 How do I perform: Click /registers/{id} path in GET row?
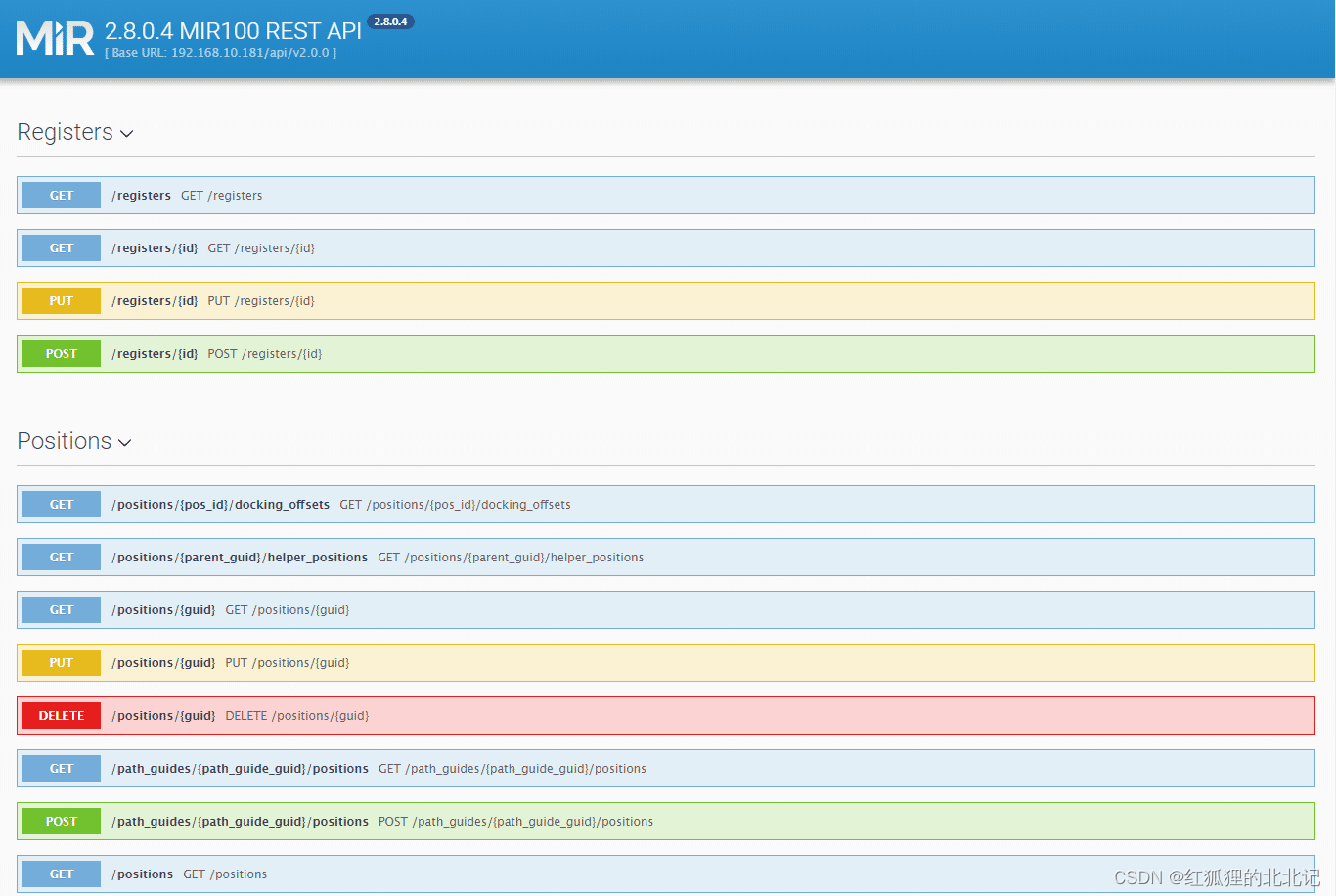point(155,248)
